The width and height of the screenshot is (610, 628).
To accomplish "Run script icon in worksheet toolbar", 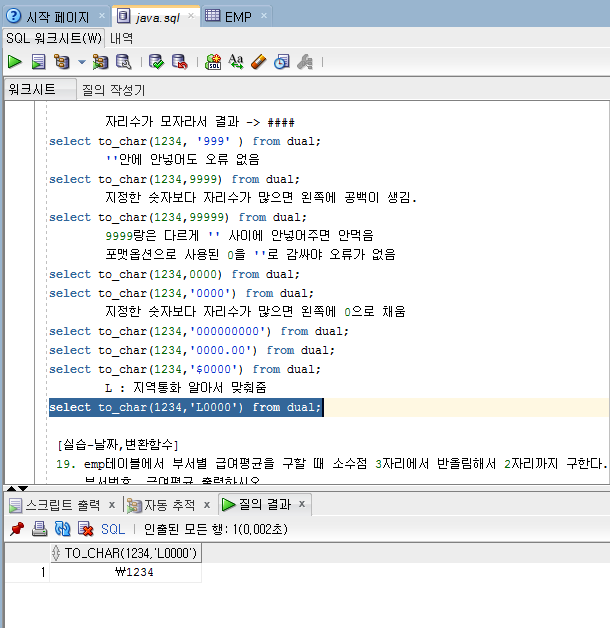I will (x=38, y=62).
